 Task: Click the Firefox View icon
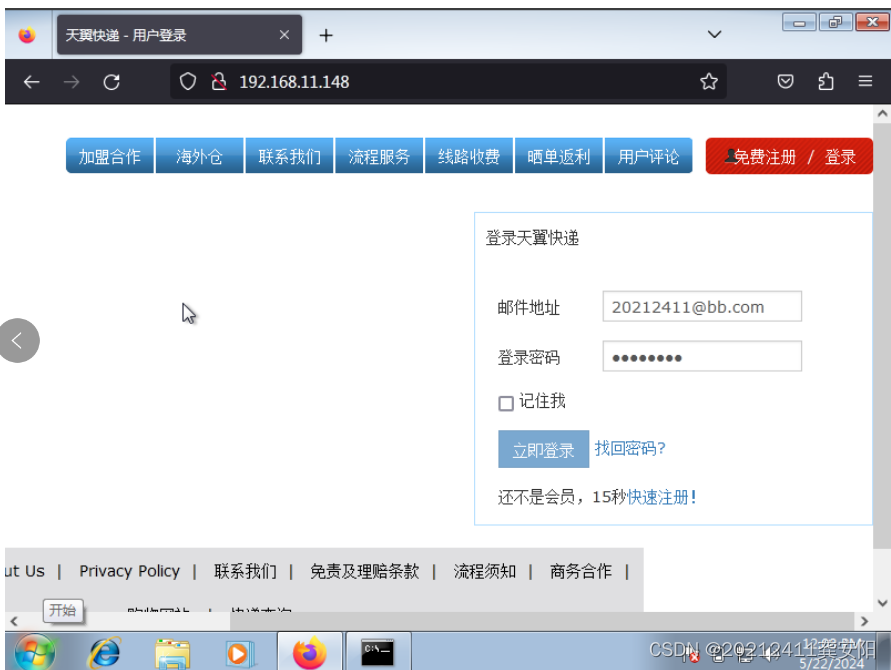tap(27, 35)
